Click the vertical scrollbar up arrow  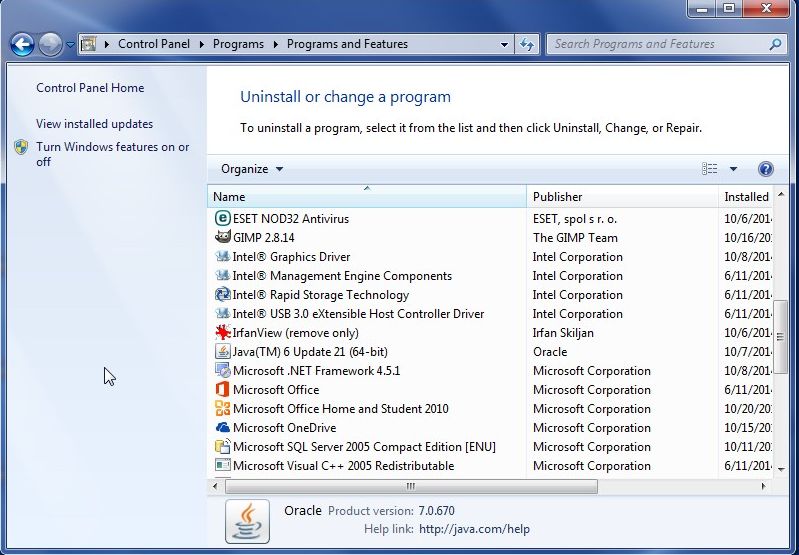click(781, 195)
